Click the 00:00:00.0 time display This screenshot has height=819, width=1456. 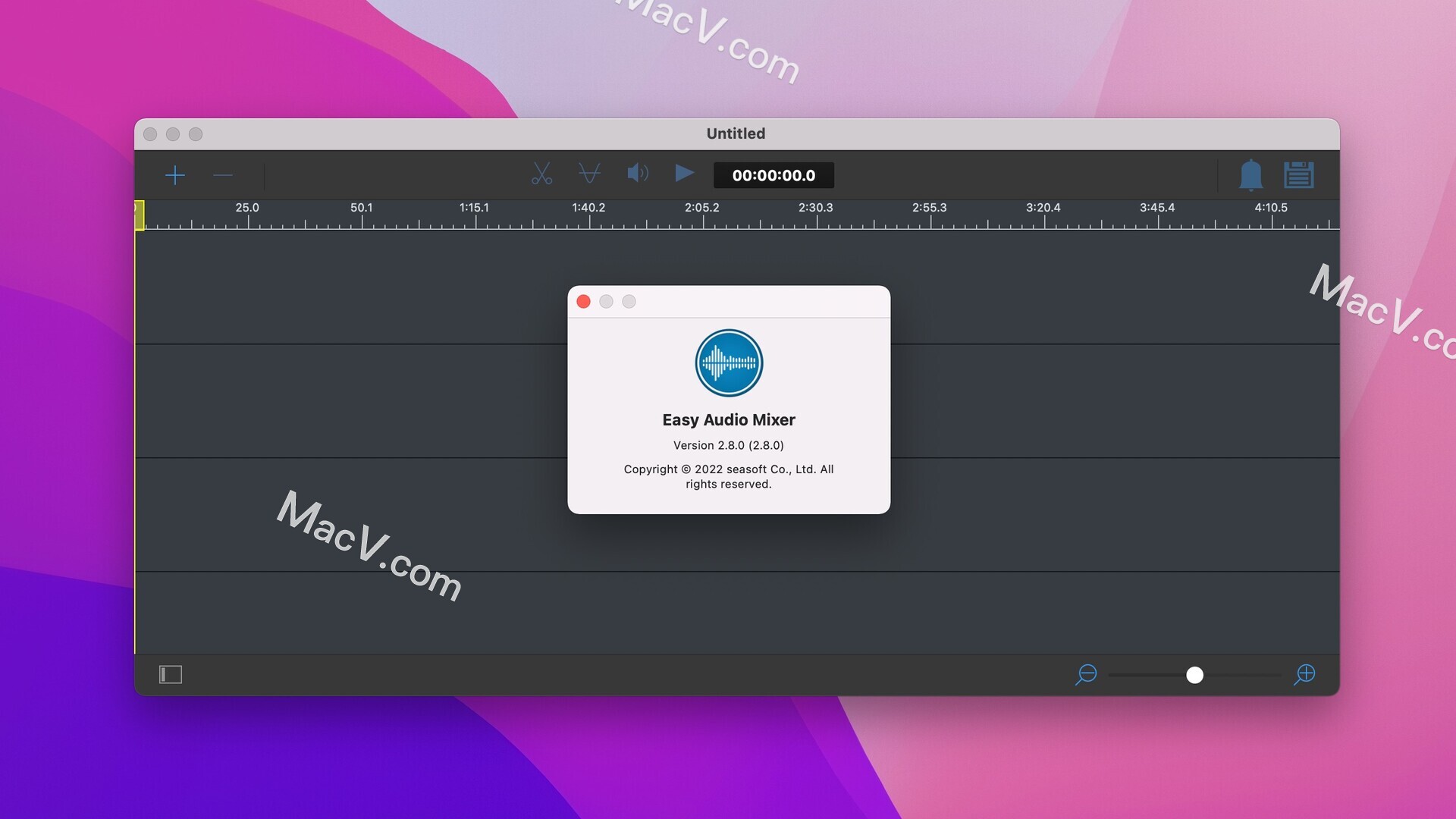pyautogui.click(x=773, y=175)
